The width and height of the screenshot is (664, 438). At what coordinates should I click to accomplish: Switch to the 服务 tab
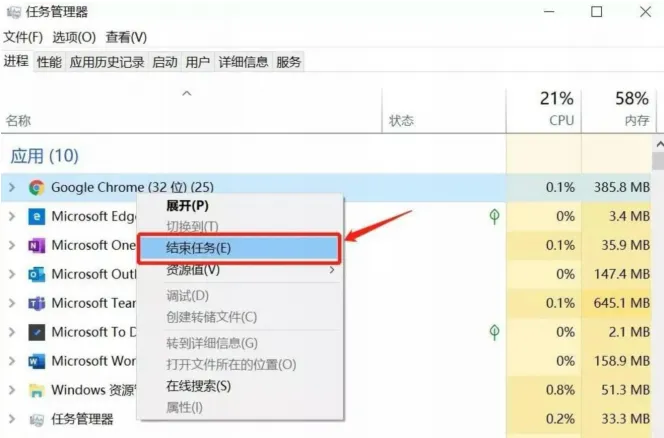pos(288,62)
